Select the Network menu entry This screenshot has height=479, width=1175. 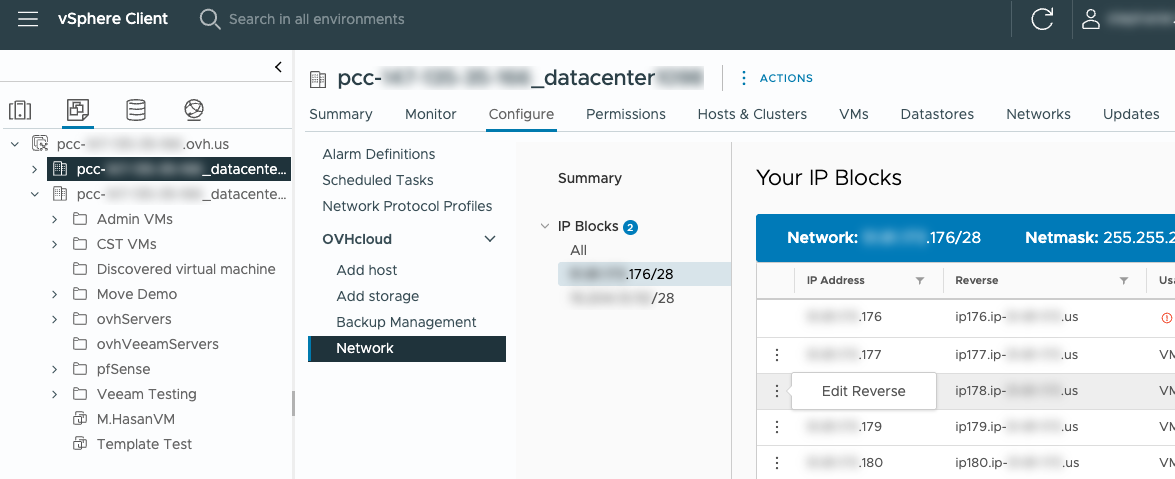click(x=407, y=349)
